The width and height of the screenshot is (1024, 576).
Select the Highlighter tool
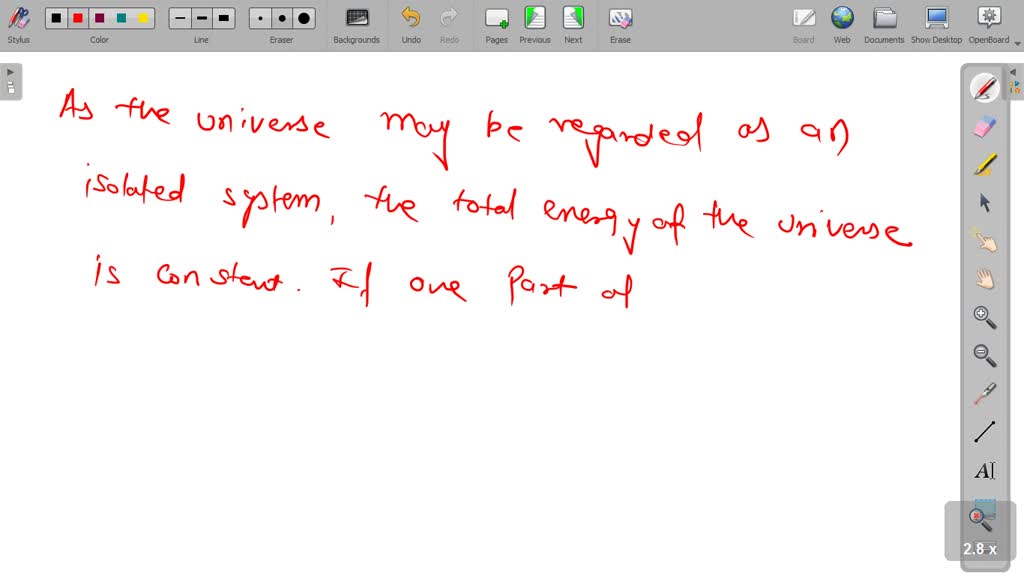983,163
